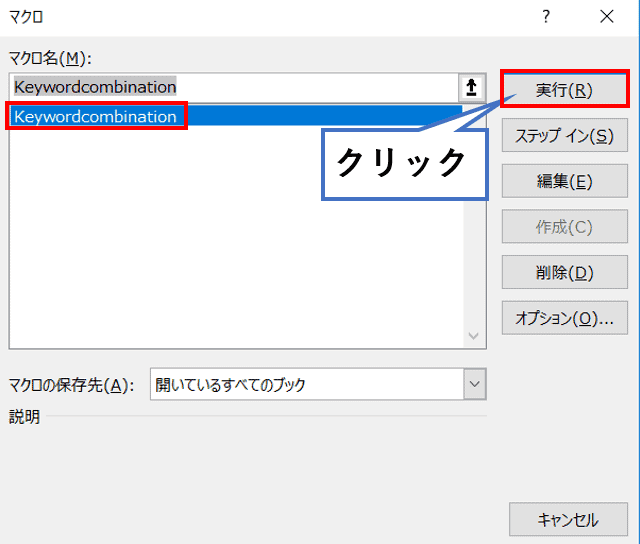Click the help question mark icon

[546, 16]
